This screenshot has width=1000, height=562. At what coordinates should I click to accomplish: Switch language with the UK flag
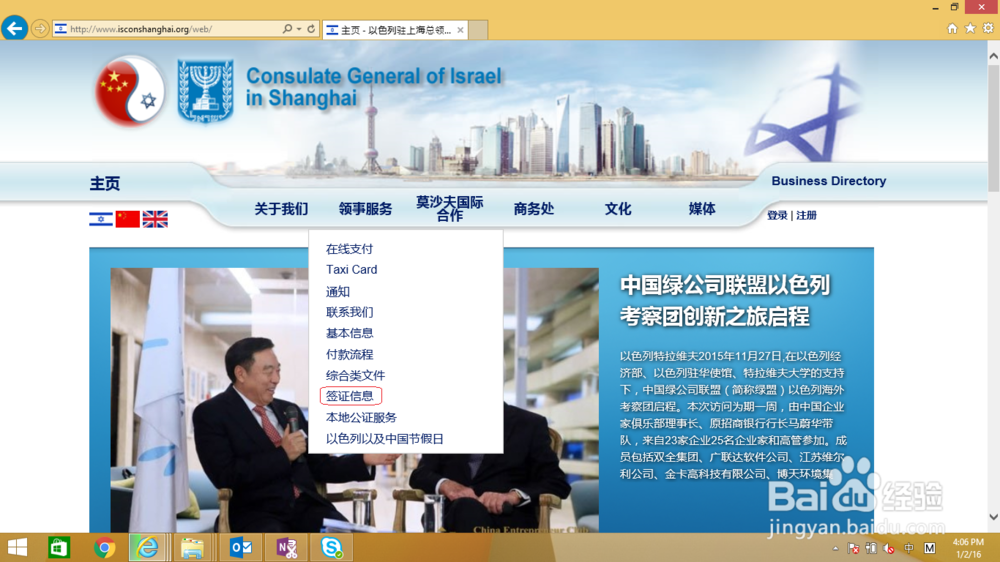pos(155,219)
